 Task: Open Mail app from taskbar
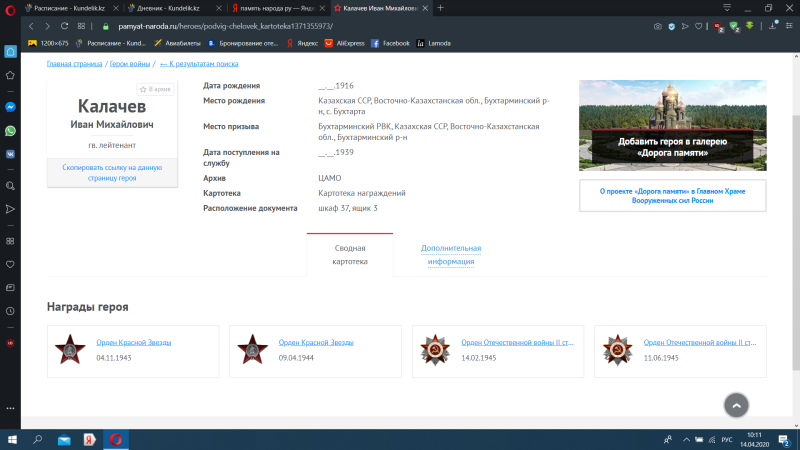tap(64, 439)
